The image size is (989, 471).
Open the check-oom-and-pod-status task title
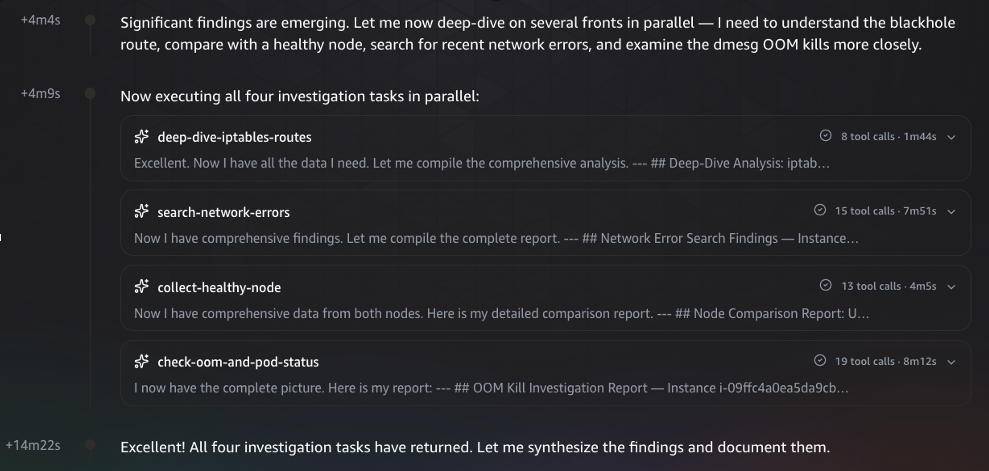(x=238, y=362)
